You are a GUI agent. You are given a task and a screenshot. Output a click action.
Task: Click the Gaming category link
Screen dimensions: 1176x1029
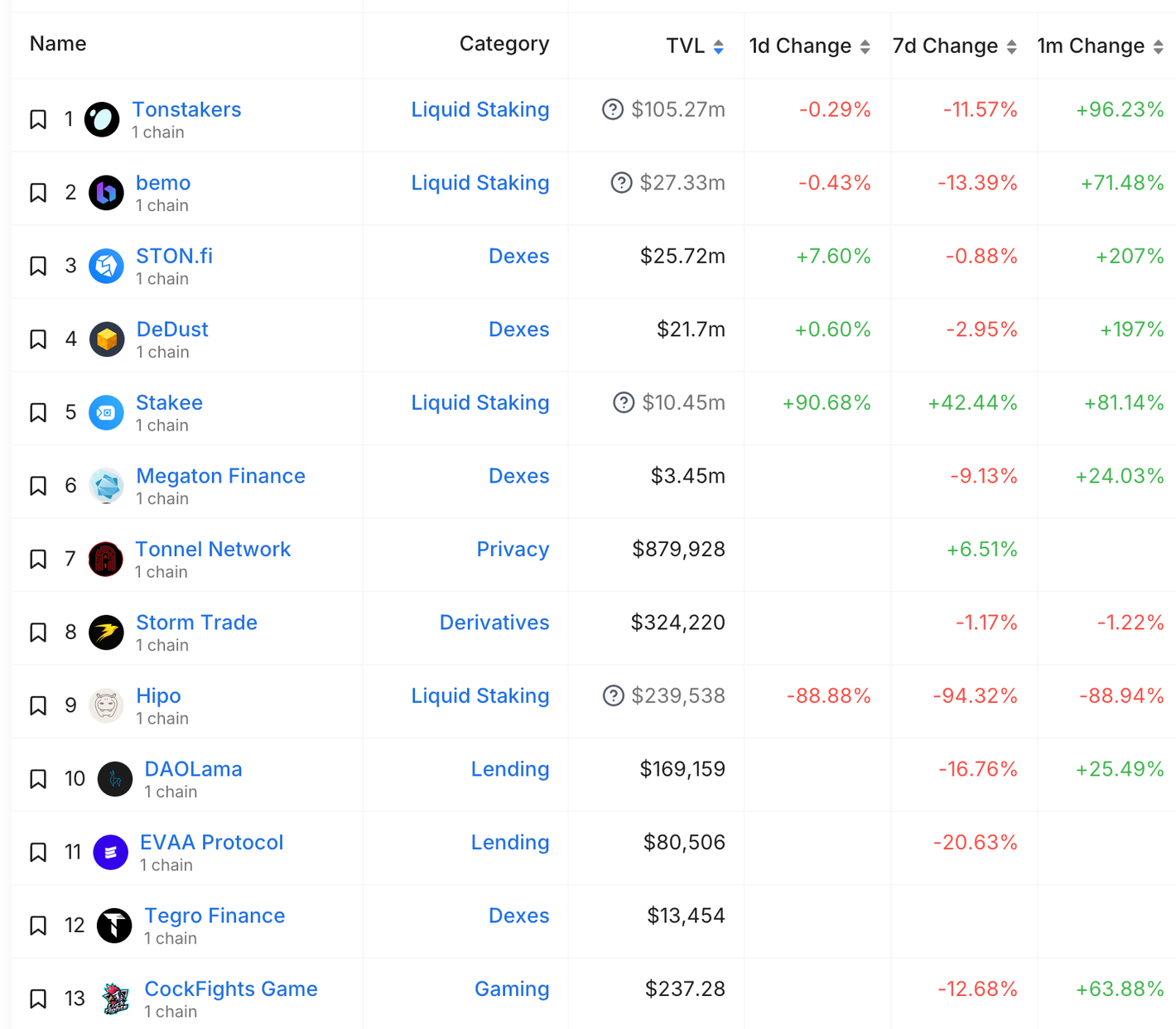pos(511,988)
